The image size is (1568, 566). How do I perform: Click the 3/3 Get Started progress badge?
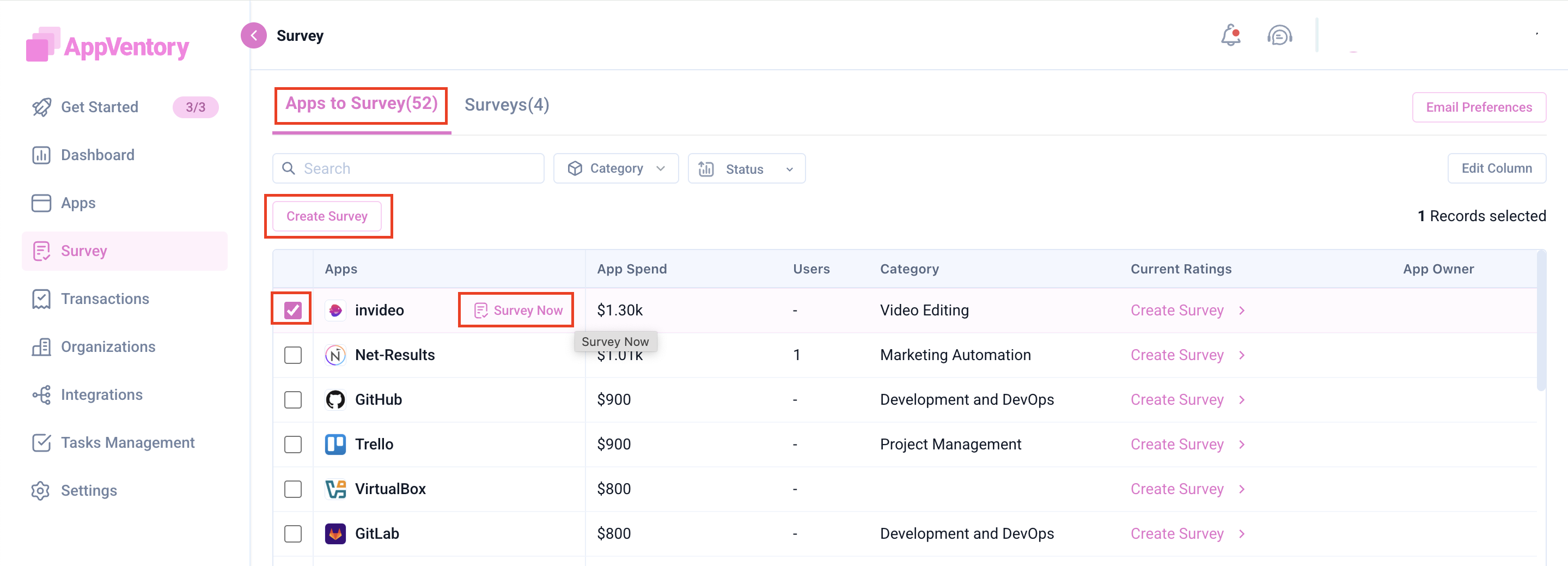[196, 107]
